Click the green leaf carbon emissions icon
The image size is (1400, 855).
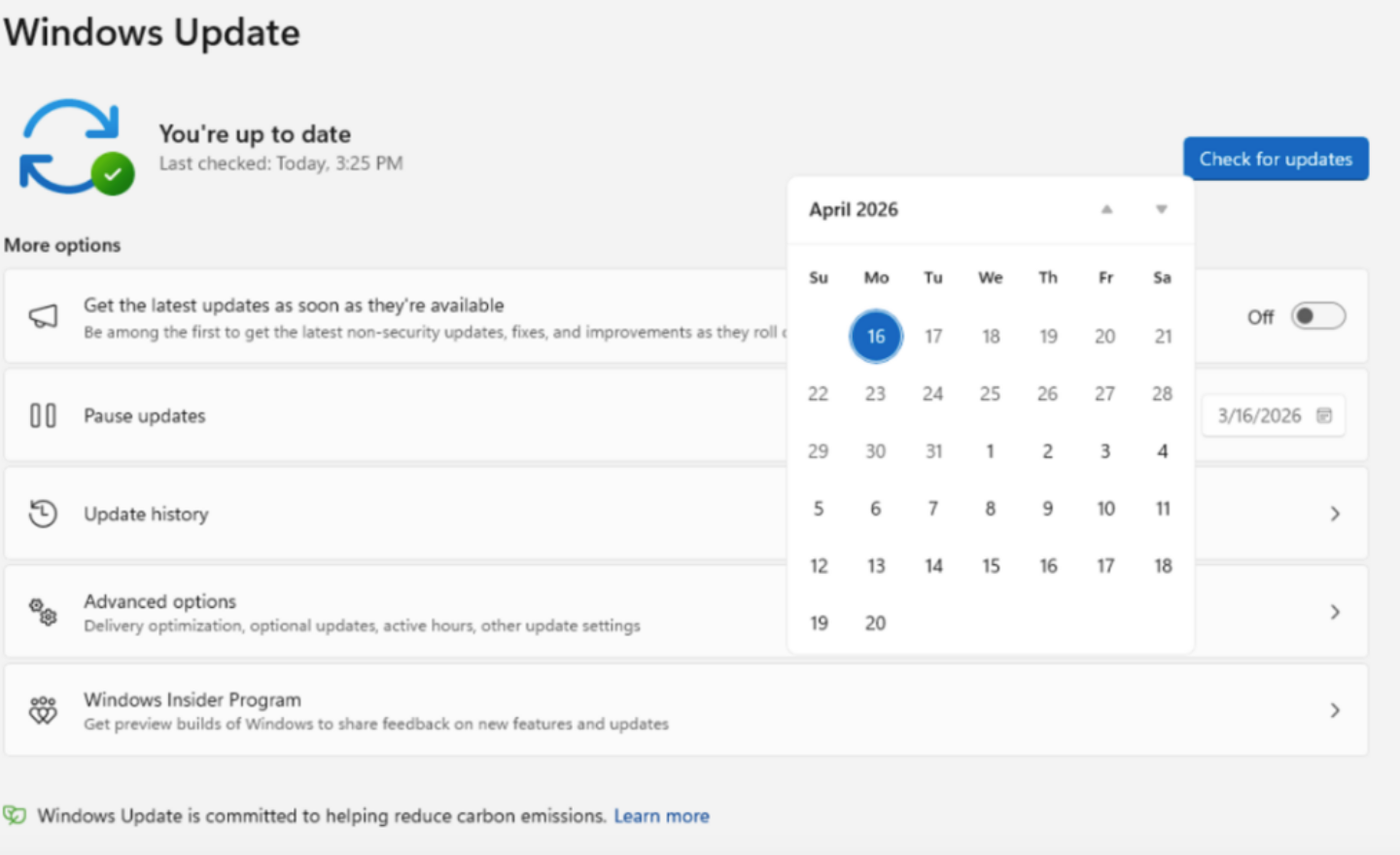15,815
